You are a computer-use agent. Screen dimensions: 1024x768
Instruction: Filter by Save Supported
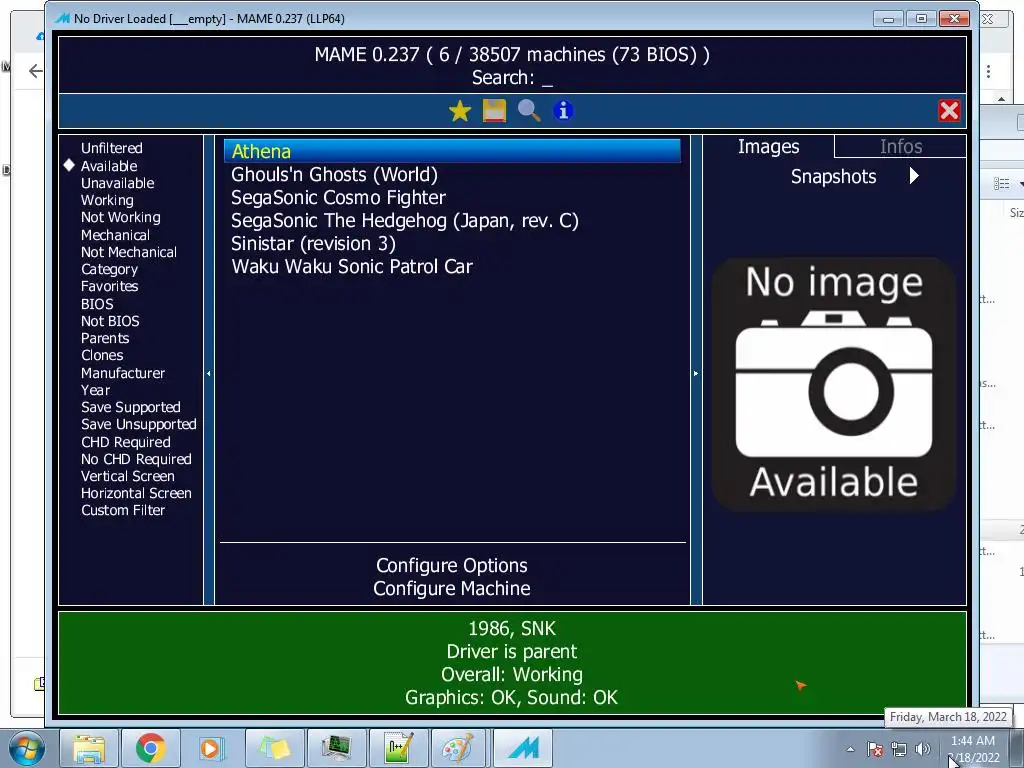coord(131,407)
